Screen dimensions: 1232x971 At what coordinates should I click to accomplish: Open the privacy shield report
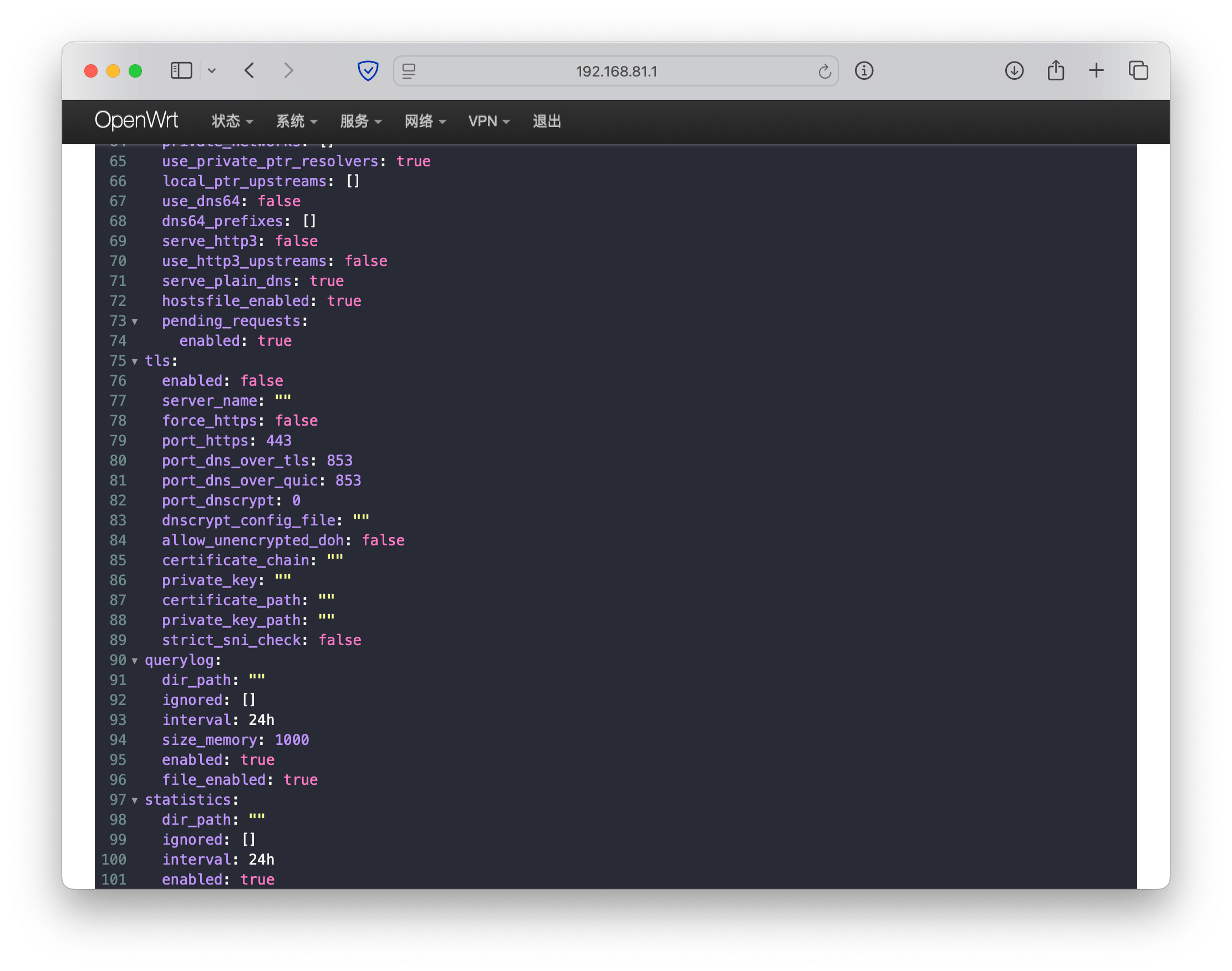pos(368,70)
